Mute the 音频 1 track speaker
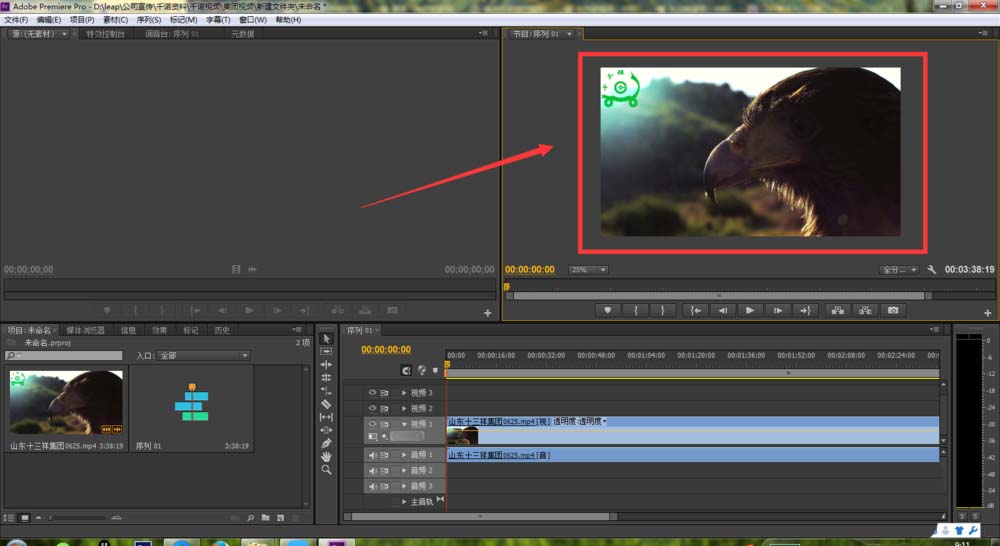Image resolution: width=1000 pixels, height=546 pixels. coord(373,455)
